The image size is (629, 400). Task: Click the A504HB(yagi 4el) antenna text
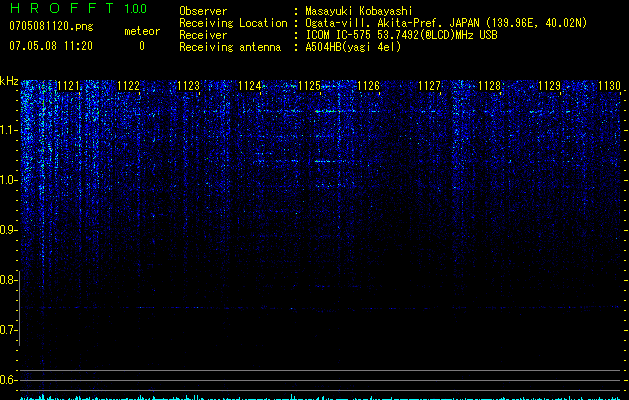click(353, 47)
